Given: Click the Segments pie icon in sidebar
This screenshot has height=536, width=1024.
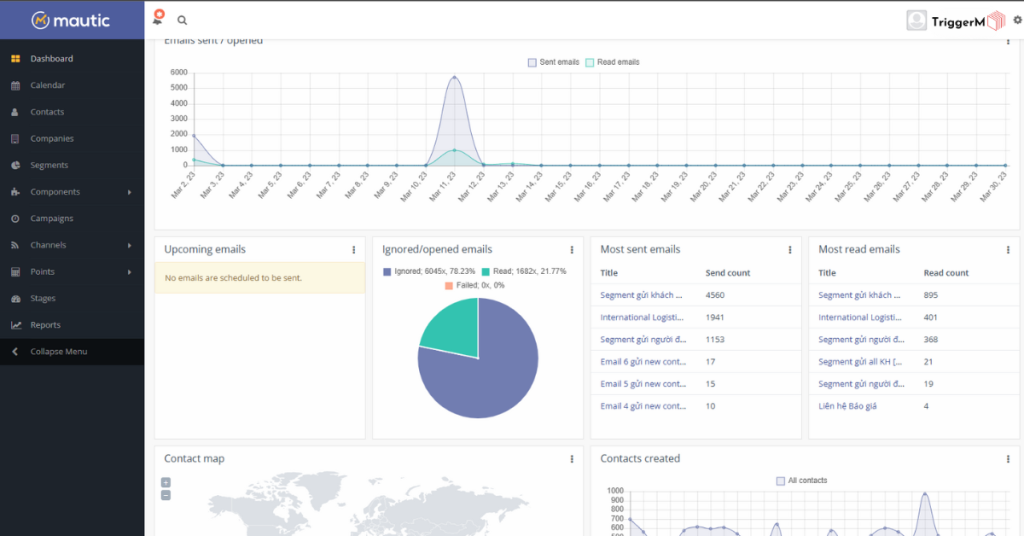Looking at the screenshot, I should click(15, 166).
